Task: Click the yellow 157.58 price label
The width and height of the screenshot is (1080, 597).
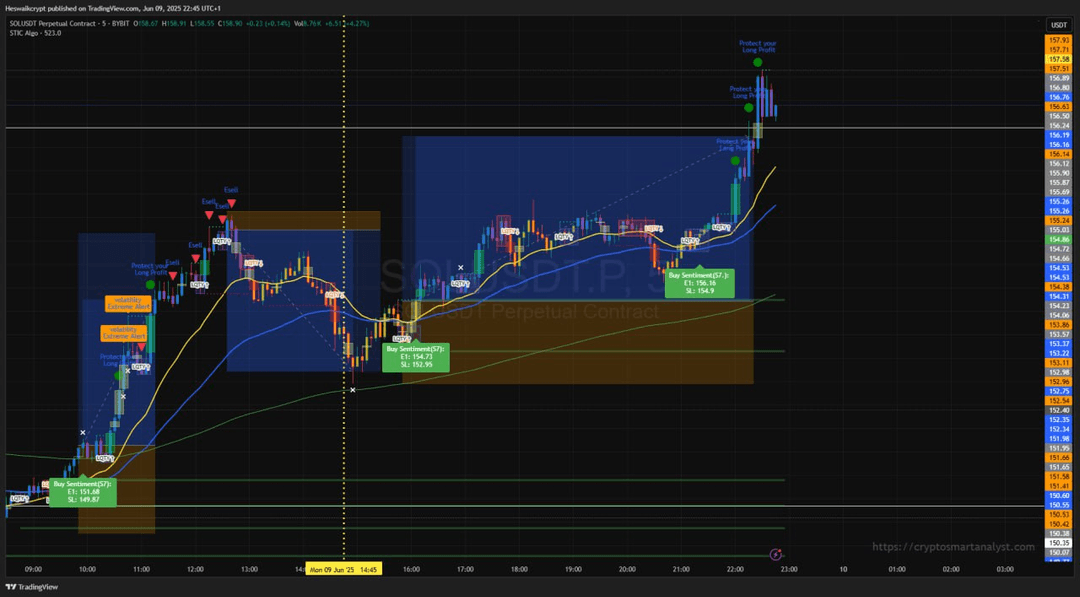Action: point(1059,60)
